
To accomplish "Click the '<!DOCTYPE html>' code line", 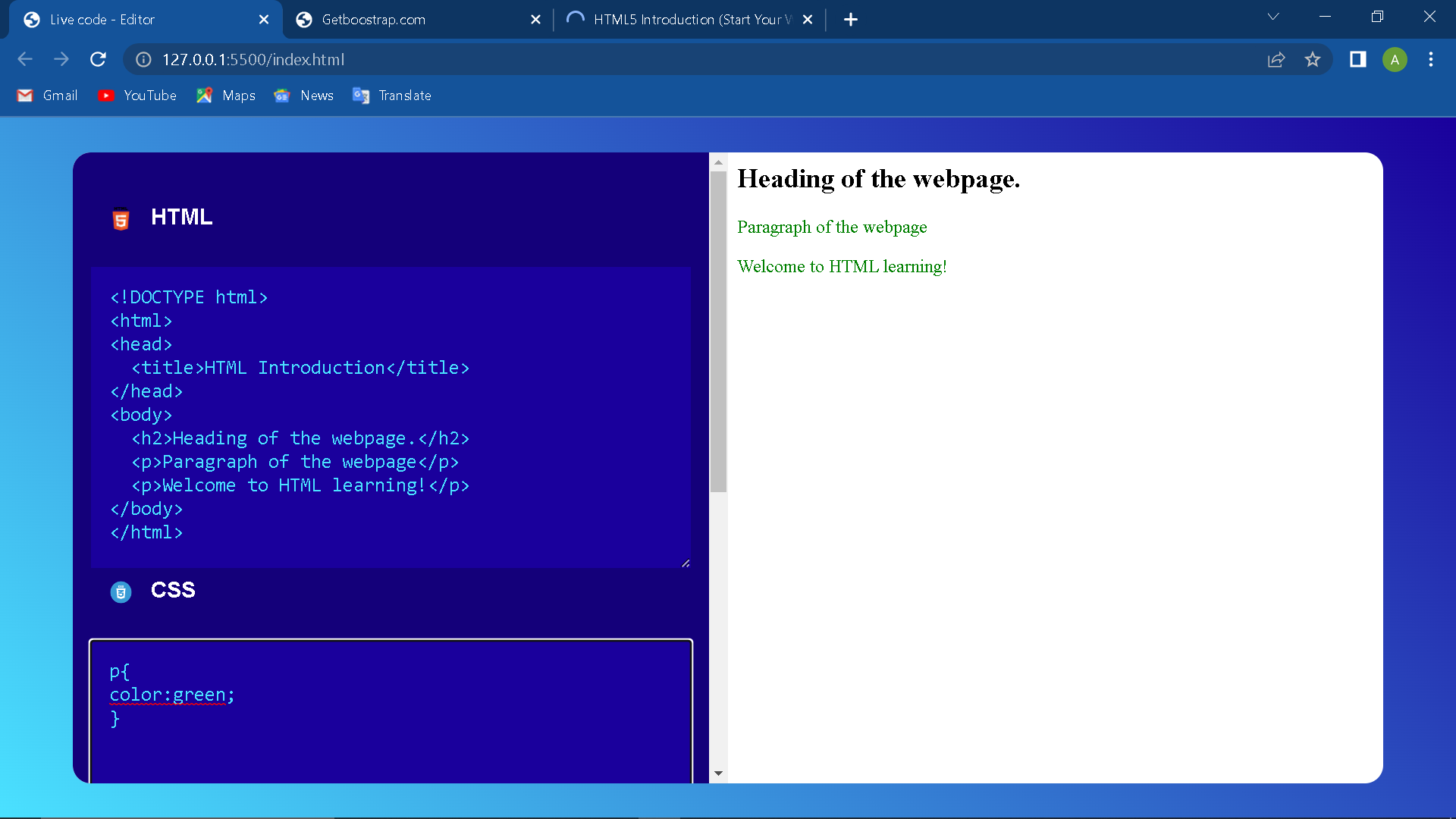I will click(189, 297).
